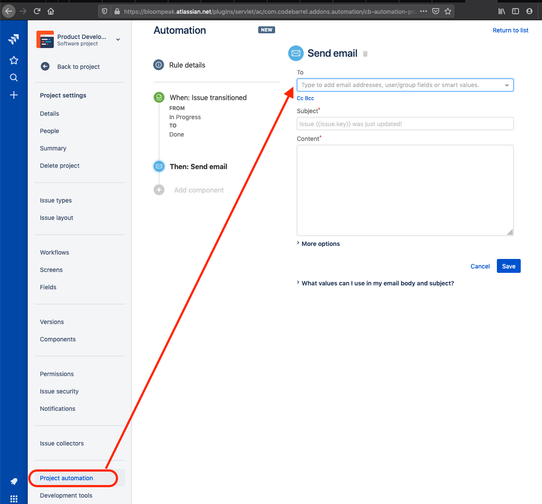Viewport: 542px width, 504px height.
Task: Open the Firefox account profile icon
Action: (x=529, y=11)
